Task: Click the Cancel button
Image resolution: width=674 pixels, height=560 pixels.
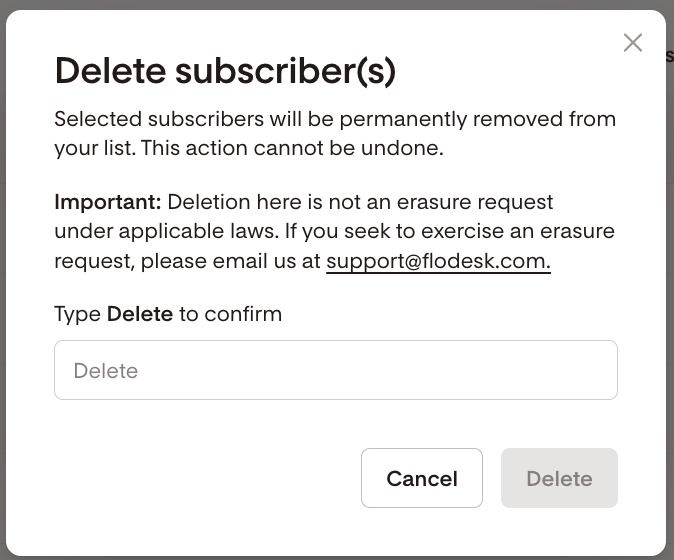Action: click(x=421, y=478)
